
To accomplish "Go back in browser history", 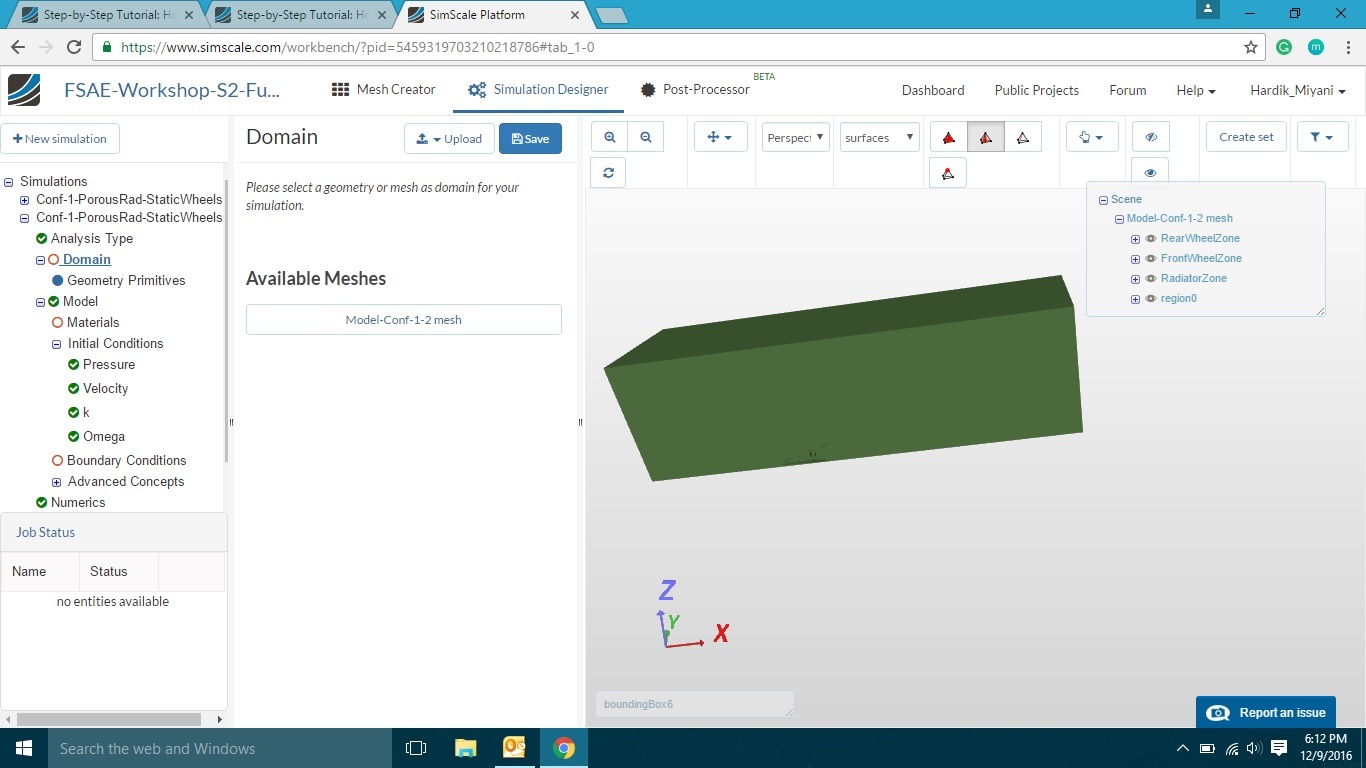I will click(18, 47).
